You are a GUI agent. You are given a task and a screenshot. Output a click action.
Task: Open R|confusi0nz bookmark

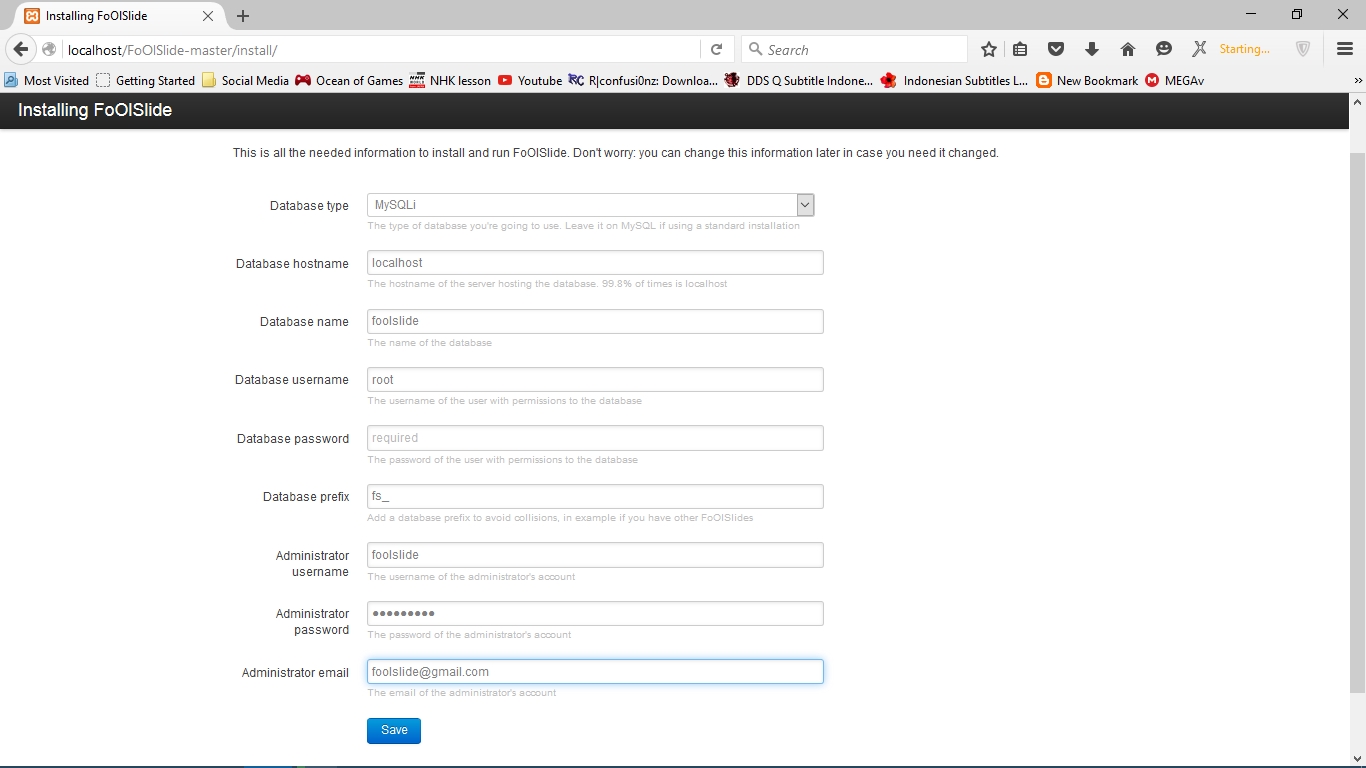(x=643, y=80)
